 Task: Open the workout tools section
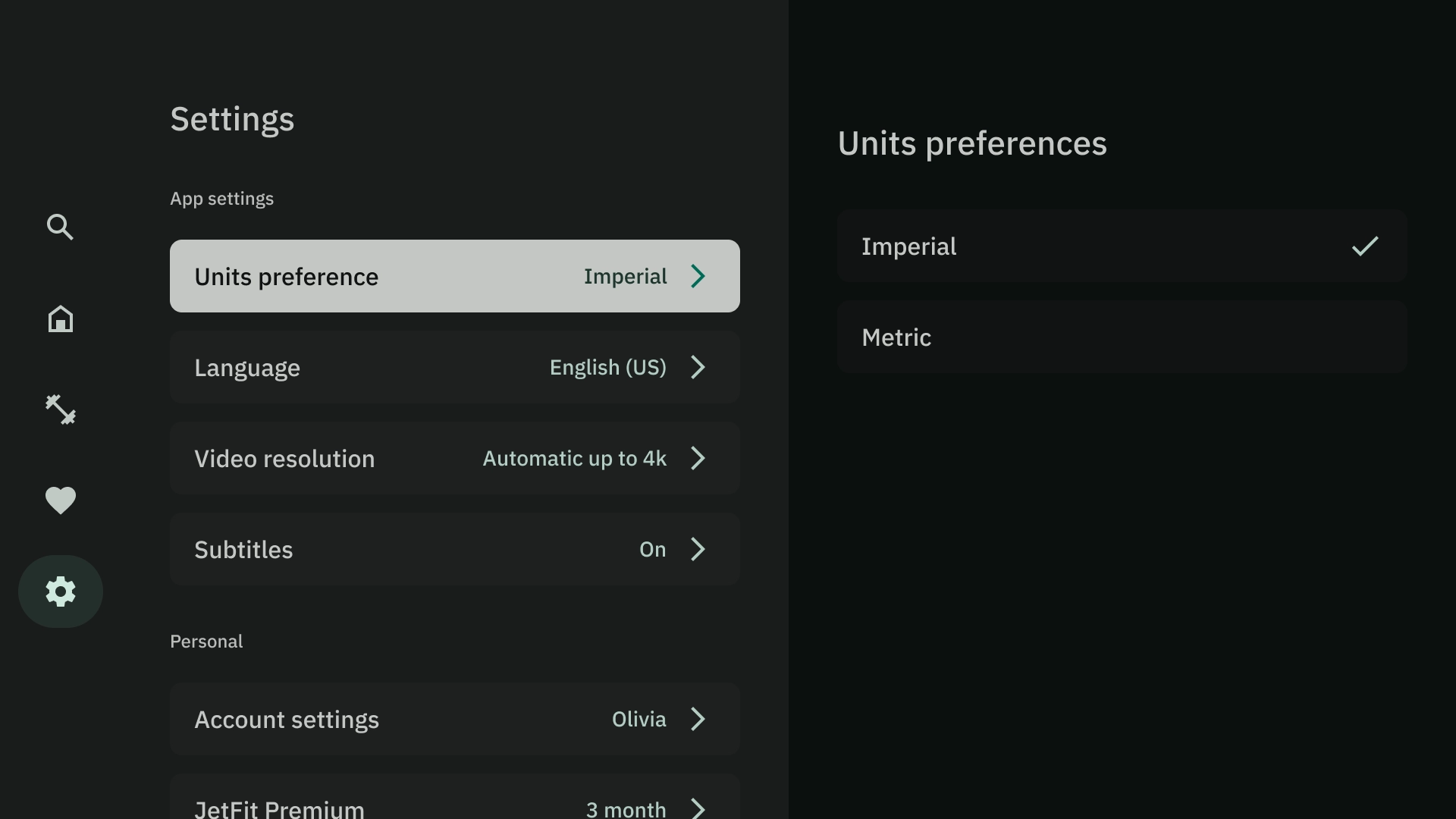60,409
